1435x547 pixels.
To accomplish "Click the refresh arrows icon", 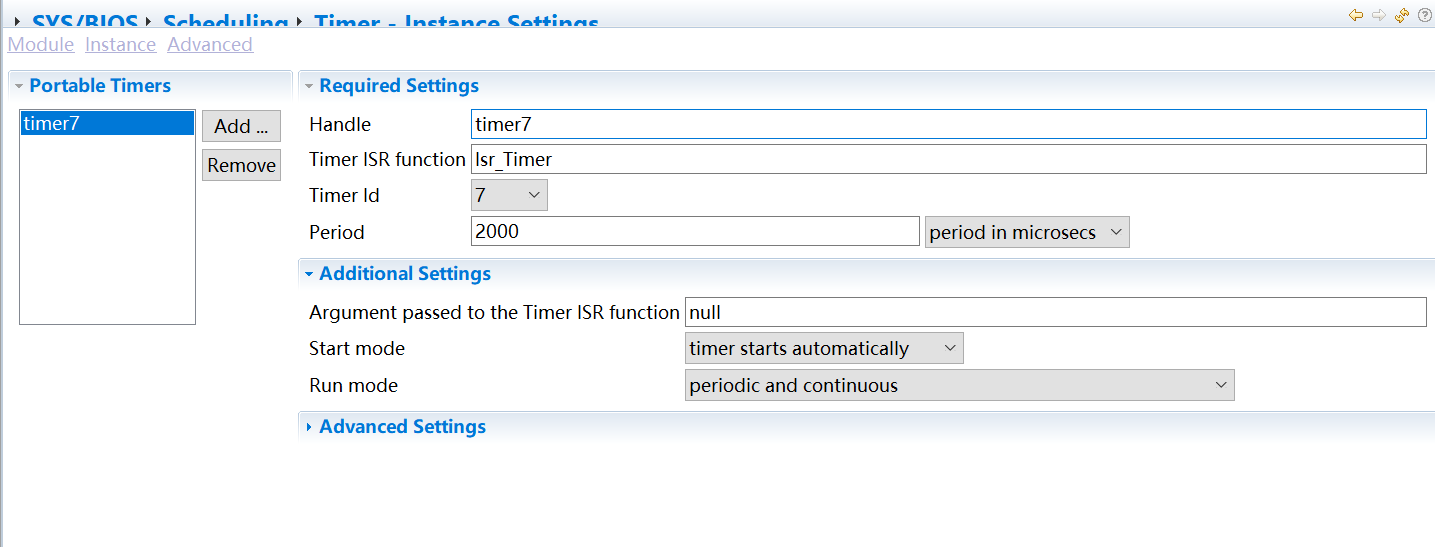I will coord(1402,15).
